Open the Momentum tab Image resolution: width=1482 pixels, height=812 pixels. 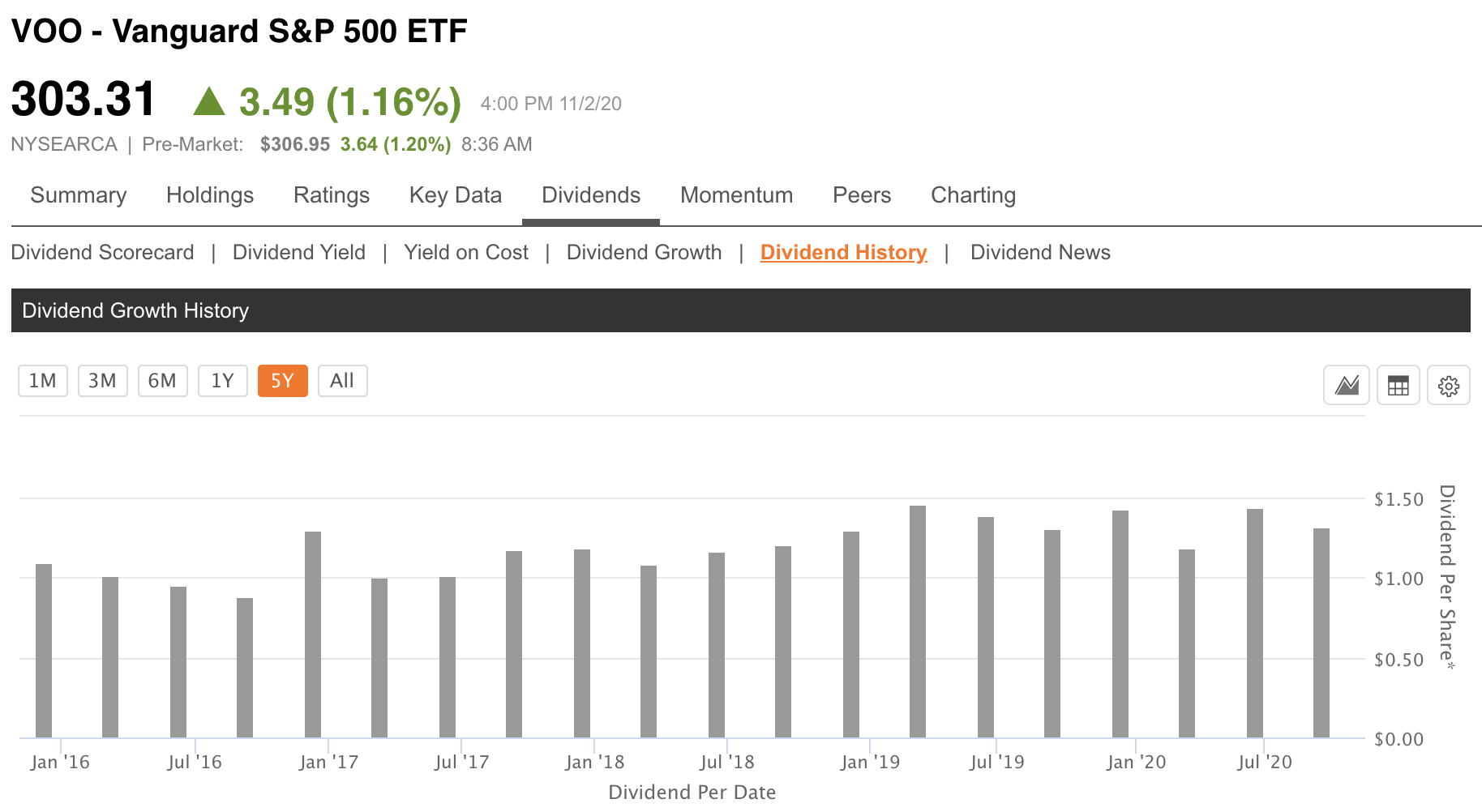click(737, 195)
